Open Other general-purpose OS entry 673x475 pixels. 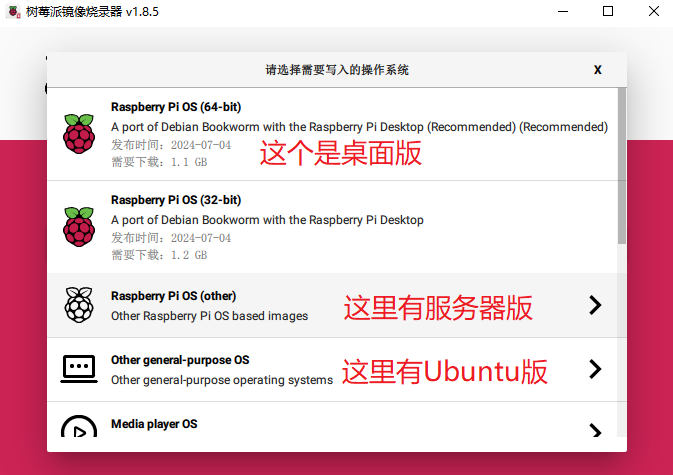333,369
